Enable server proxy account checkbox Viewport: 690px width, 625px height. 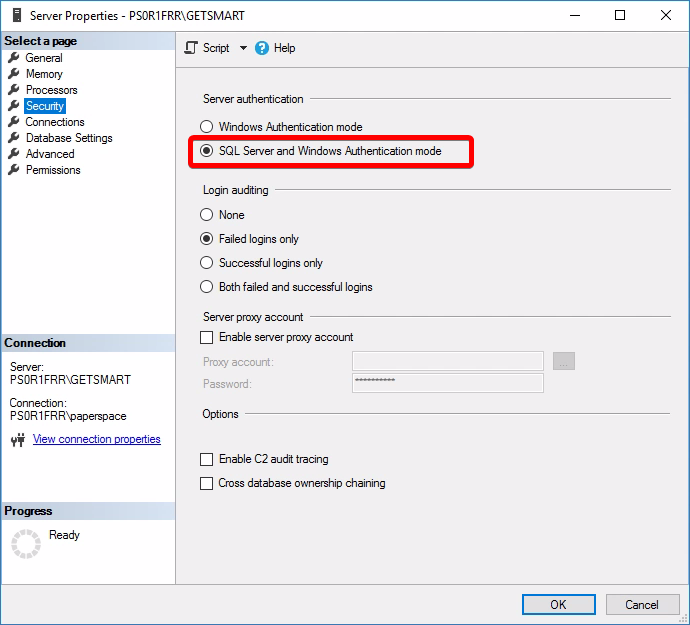point(207,338)
